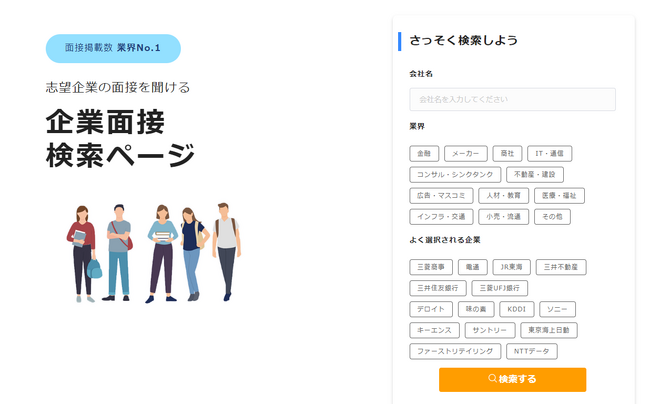Toggle the 広告・マスコミ industry tag
The width and height of the screenshot is (650, 404).
tap(441, 196)
